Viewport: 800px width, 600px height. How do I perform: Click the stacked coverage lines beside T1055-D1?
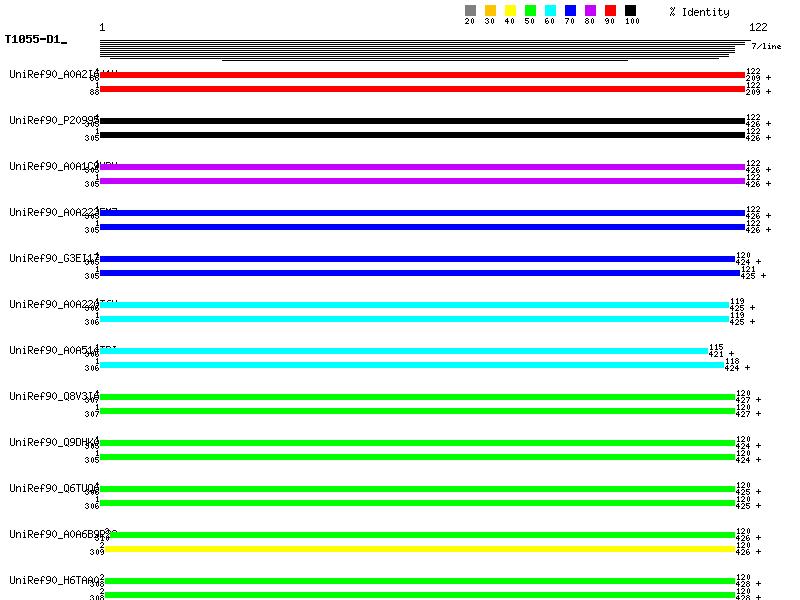click(422, 50)
